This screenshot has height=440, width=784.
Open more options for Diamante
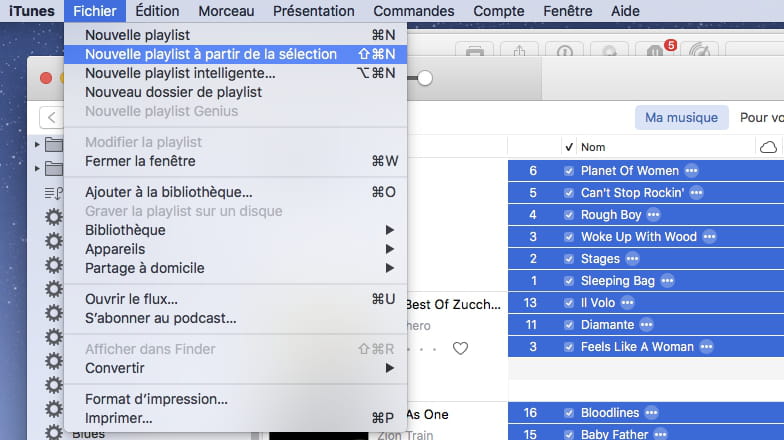646,324
